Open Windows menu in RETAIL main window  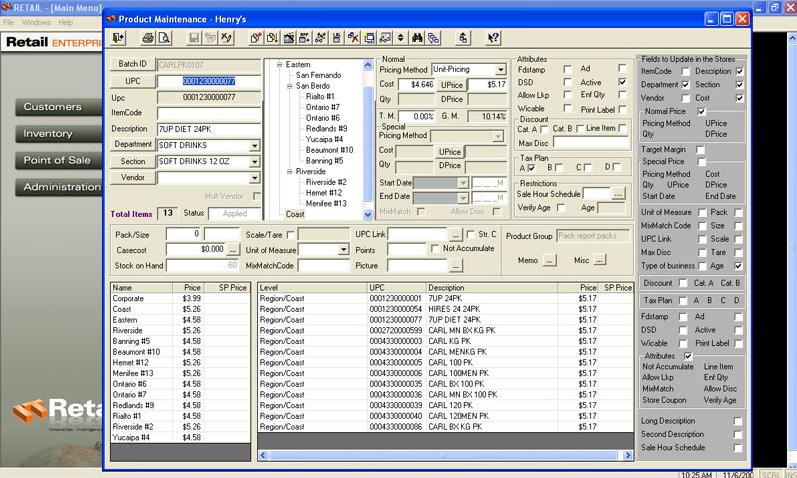coord(36,22)
